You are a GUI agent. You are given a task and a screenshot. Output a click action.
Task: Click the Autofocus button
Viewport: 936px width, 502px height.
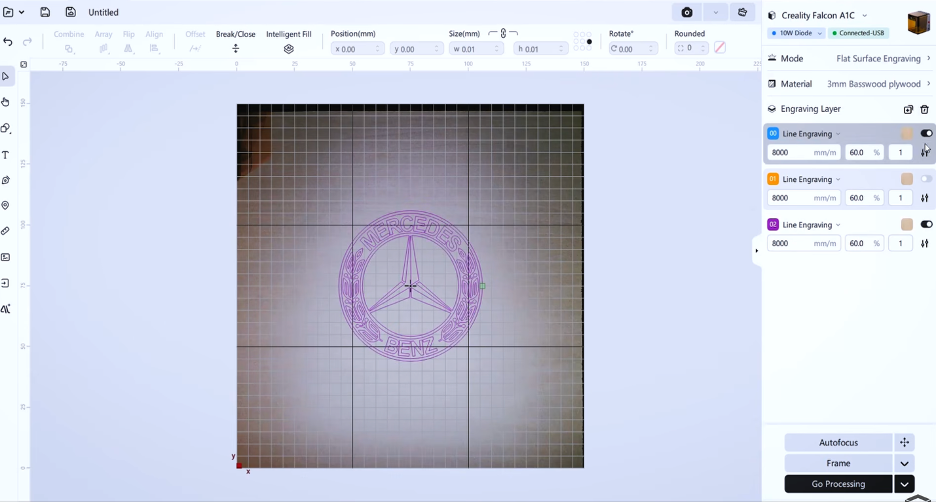coord(838,442)
